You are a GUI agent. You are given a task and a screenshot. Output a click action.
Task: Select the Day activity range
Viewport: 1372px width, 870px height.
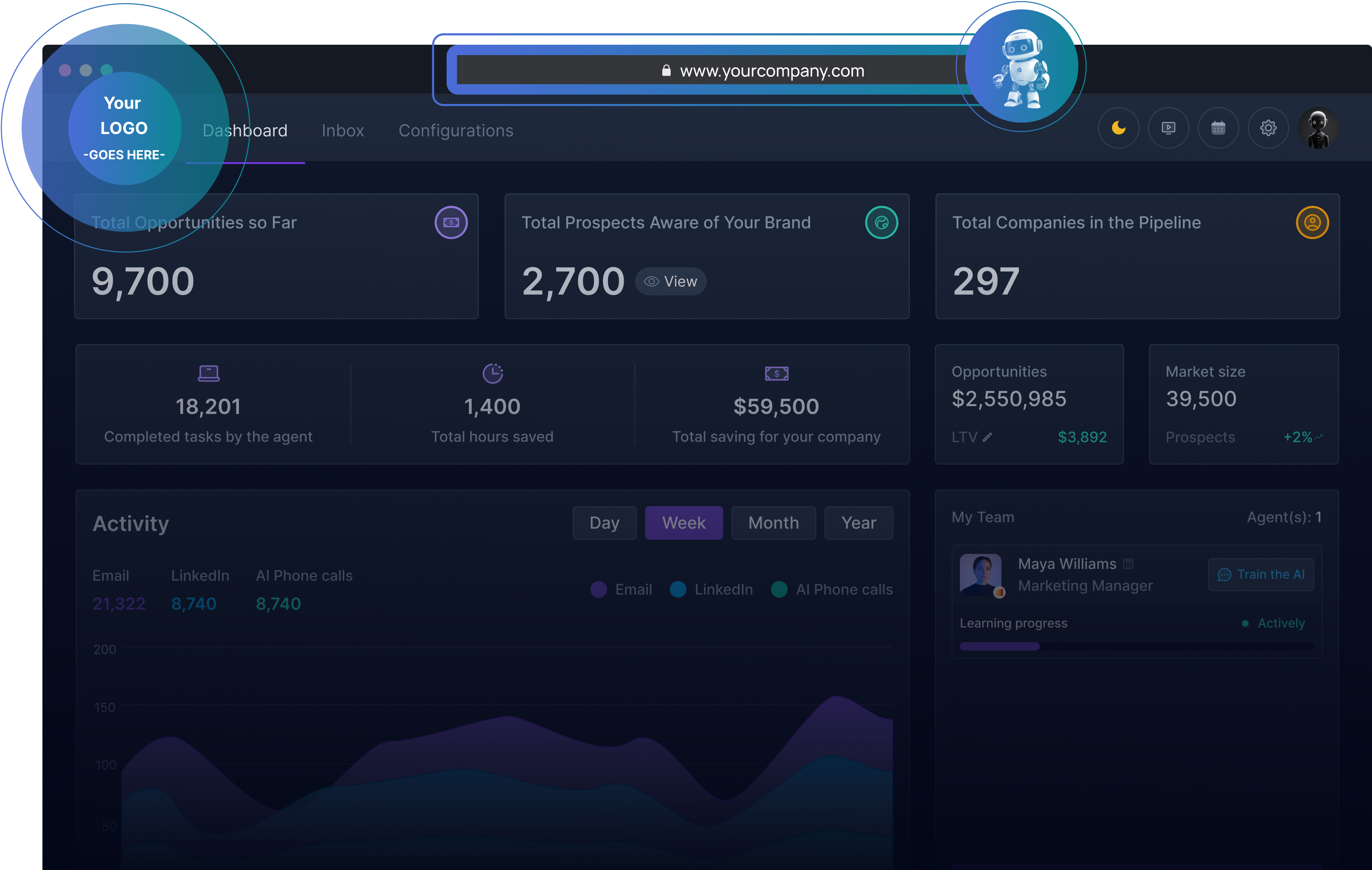pos(605,523)
